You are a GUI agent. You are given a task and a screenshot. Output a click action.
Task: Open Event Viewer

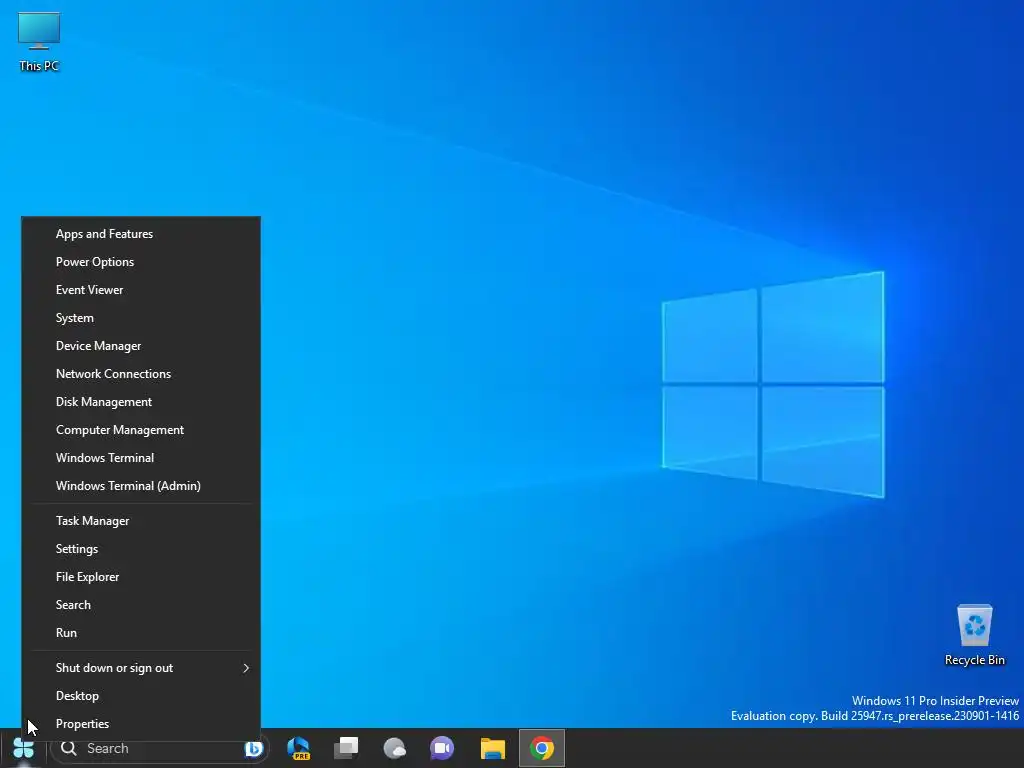141,290
